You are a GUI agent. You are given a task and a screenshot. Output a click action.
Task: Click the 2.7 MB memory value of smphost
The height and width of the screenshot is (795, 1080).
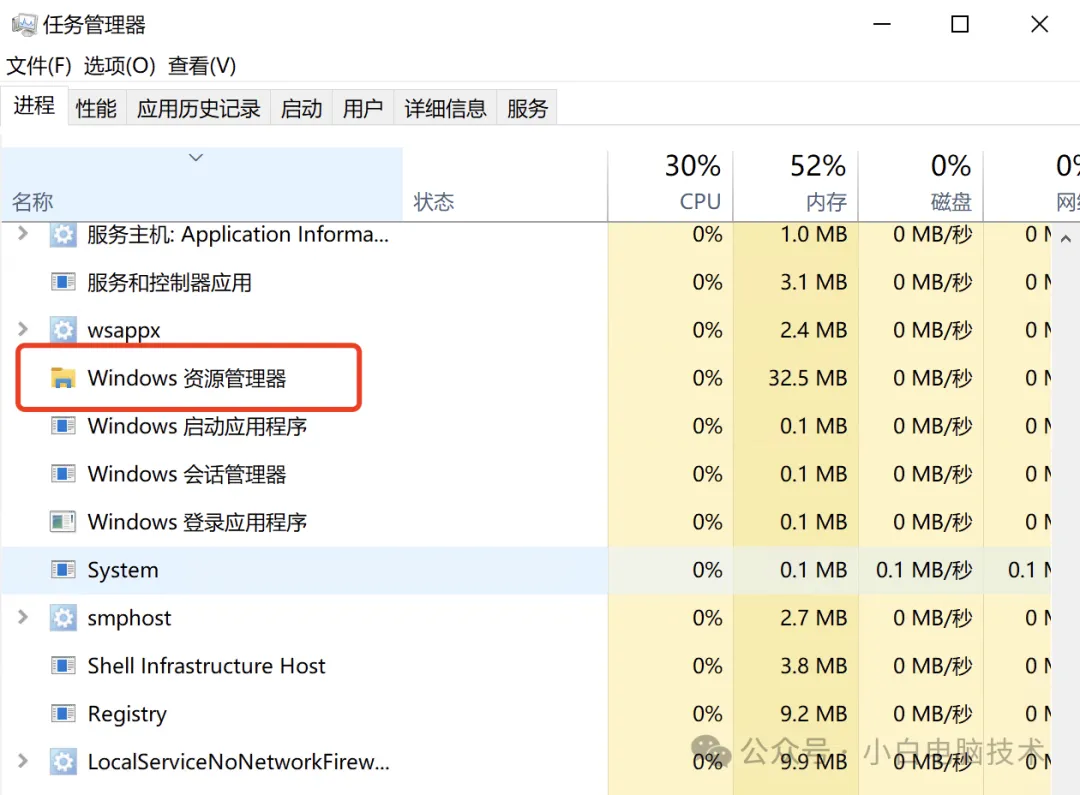[x=813, y=618]
